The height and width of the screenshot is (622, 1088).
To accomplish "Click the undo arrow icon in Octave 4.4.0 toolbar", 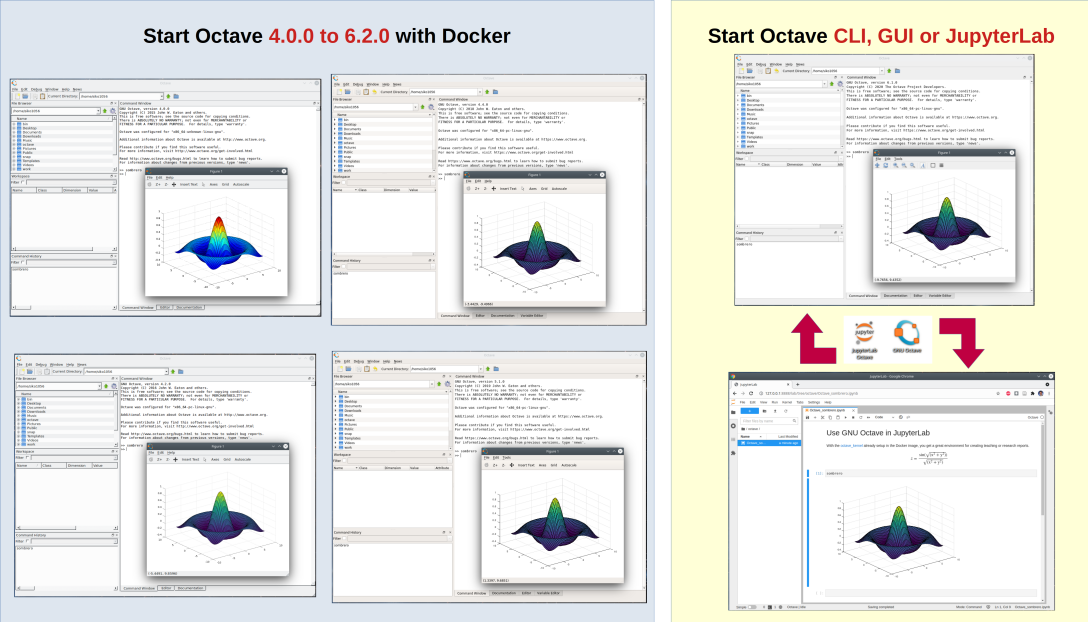I will pyautogui.click(x=375, y=92).
